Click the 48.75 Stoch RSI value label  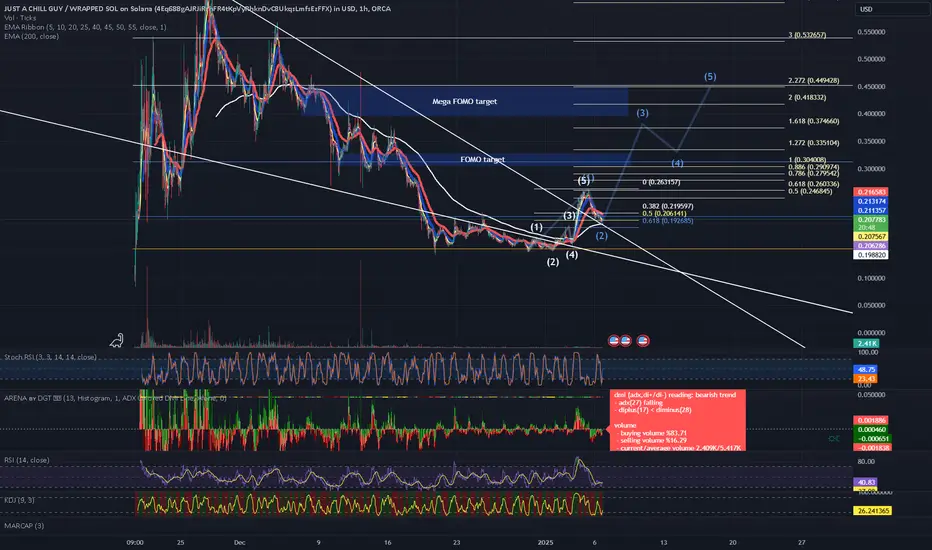(x=865, y=369)
